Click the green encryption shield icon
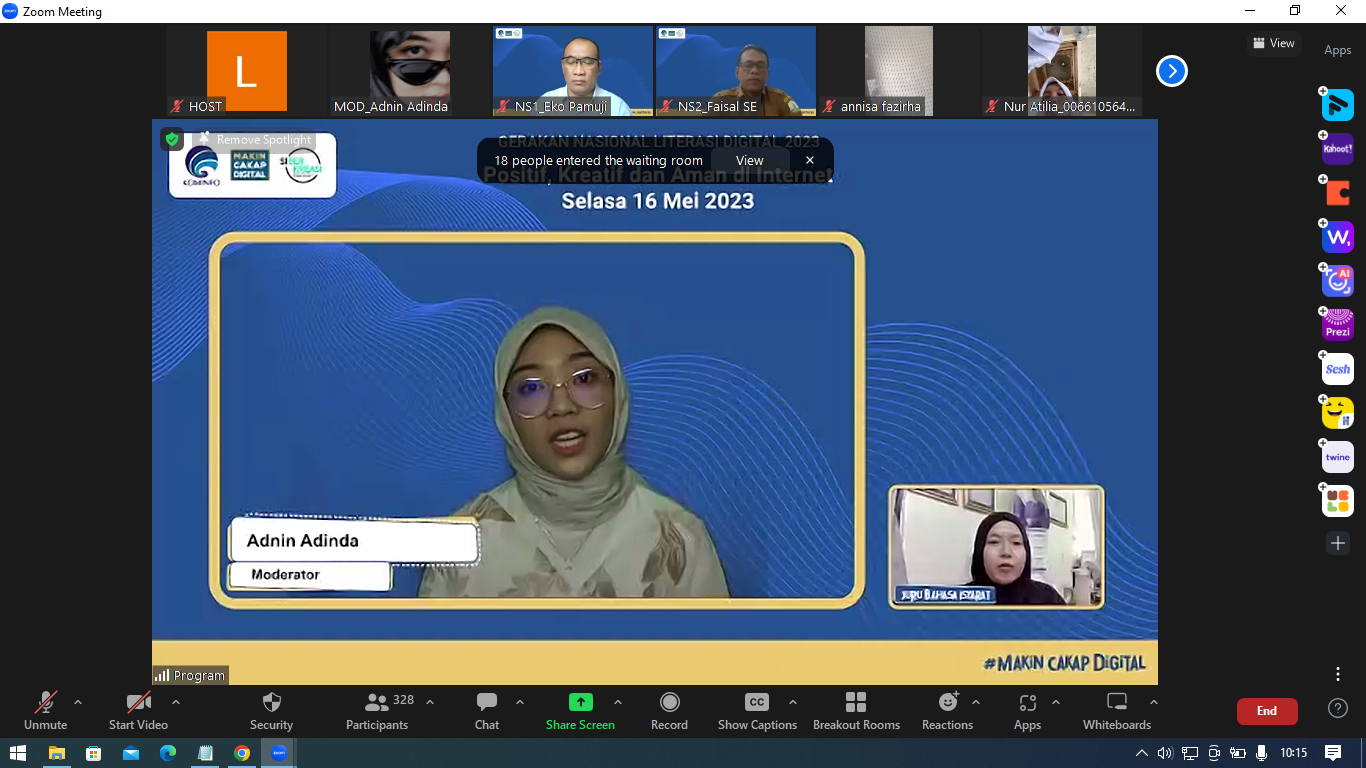 172,140
